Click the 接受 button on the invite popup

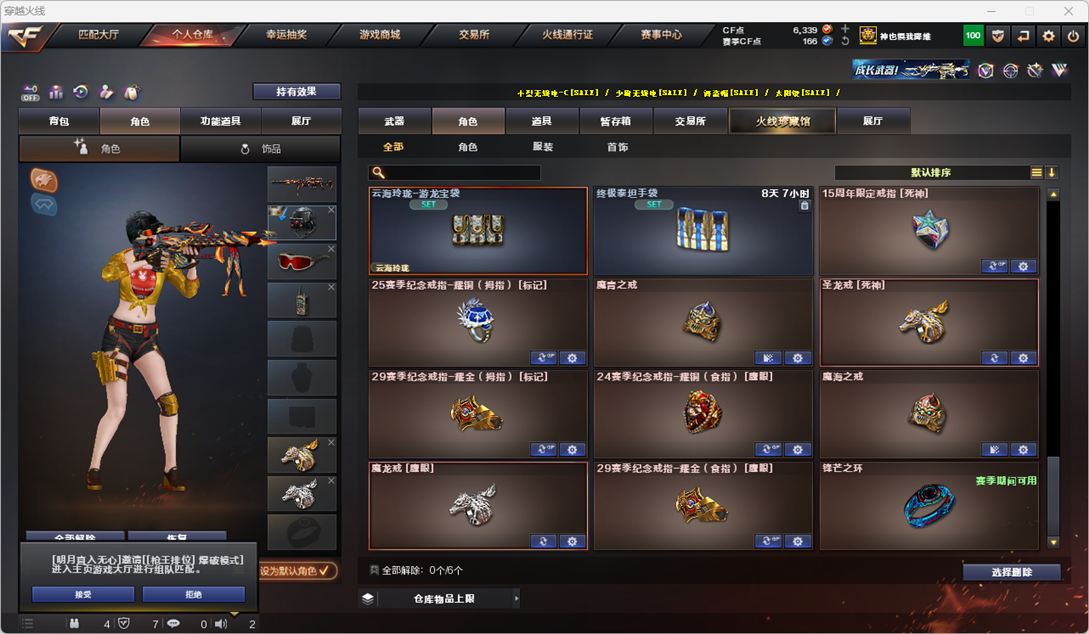click(83, 594)
